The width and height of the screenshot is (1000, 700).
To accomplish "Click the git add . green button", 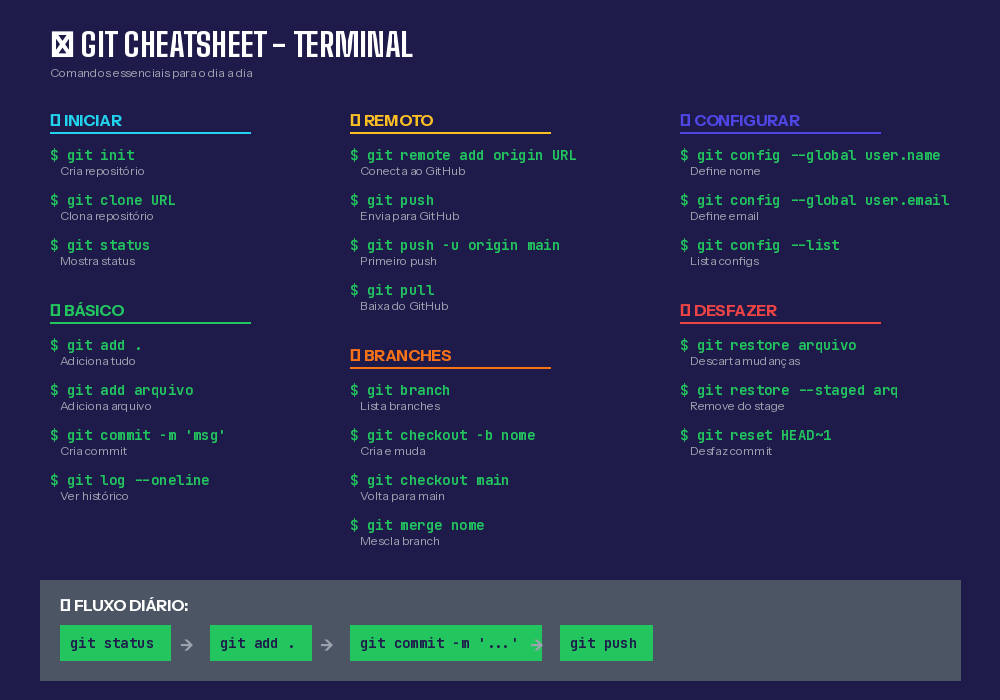I will coord(261,643).
